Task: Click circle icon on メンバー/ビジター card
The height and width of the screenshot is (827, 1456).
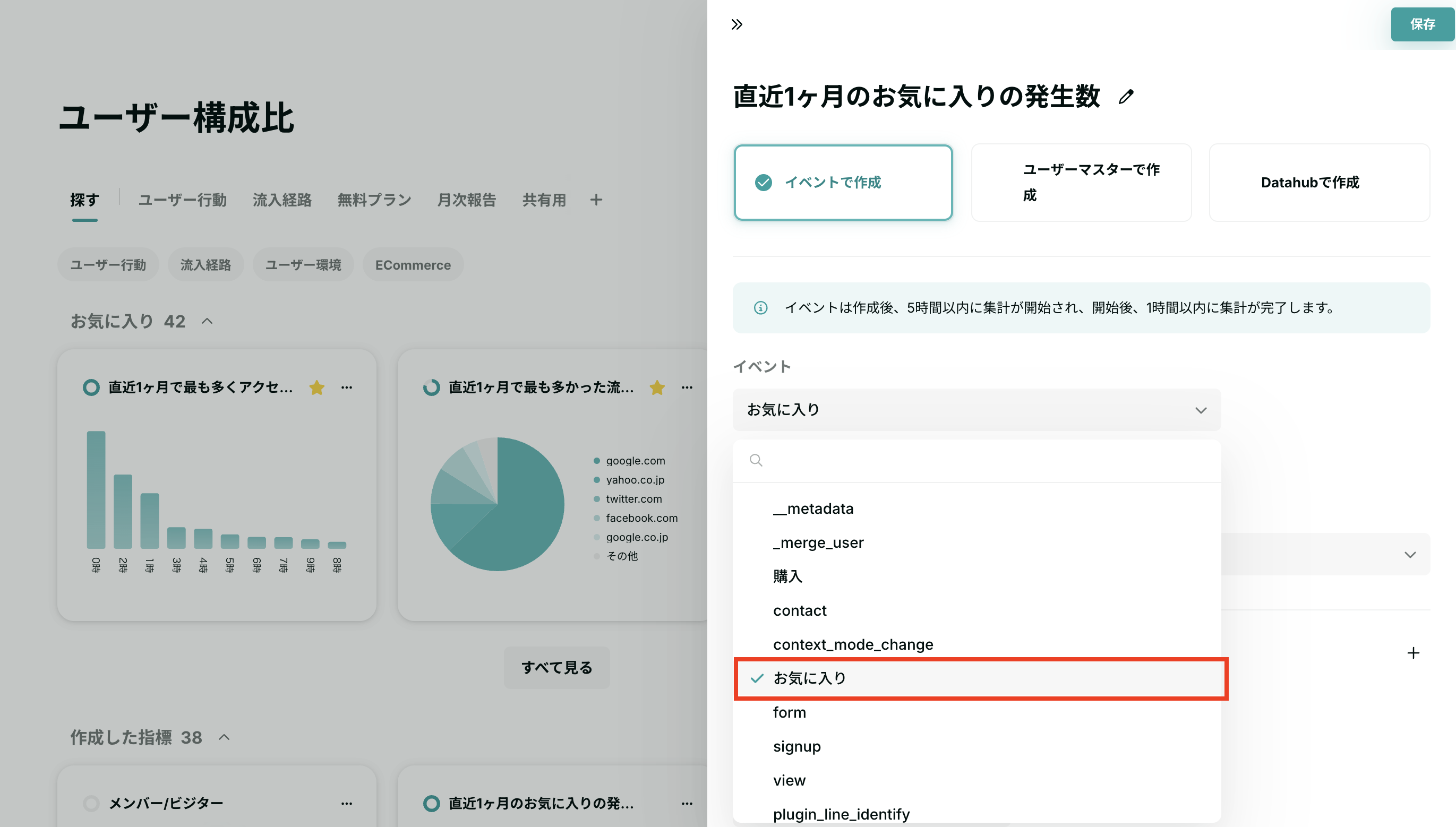Action: 91,803
